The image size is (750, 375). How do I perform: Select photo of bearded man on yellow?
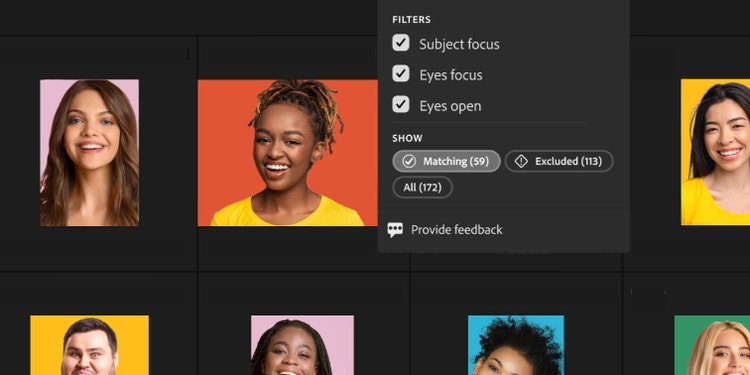point(89,345)
